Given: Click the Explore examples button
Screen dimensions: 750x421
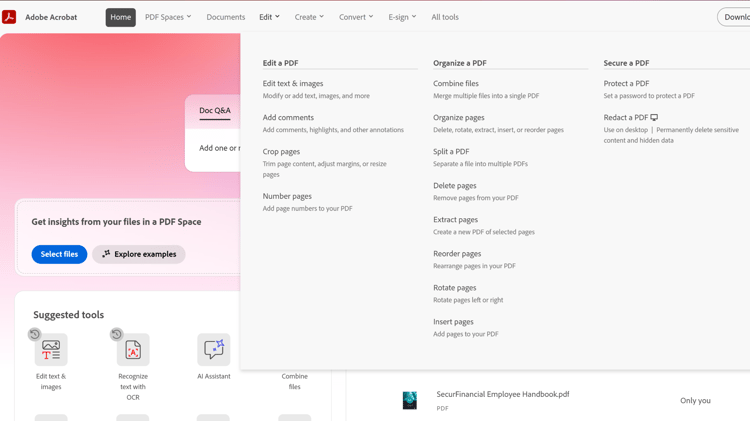Looking at the screenshot, I should (x=139, y=254).
